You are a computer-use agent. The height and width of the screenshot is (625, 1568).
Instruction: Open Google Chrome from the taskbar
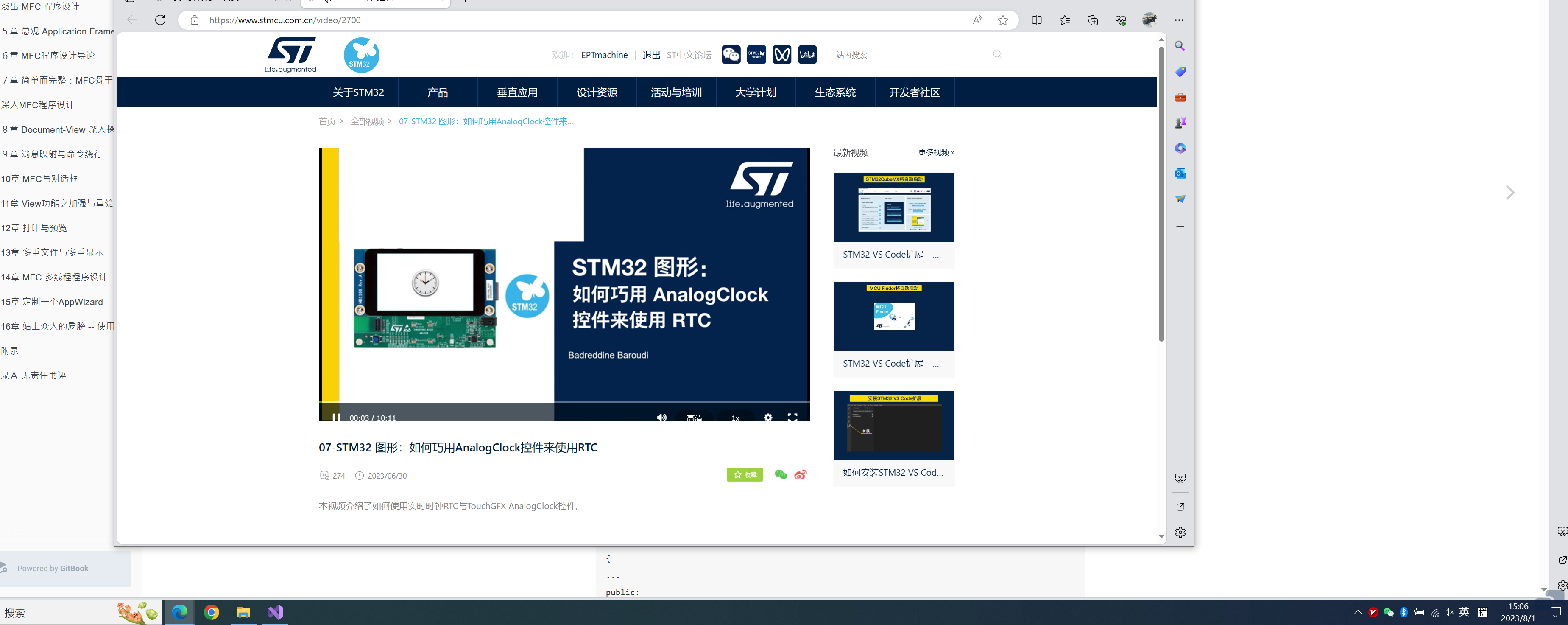point(211,612)
